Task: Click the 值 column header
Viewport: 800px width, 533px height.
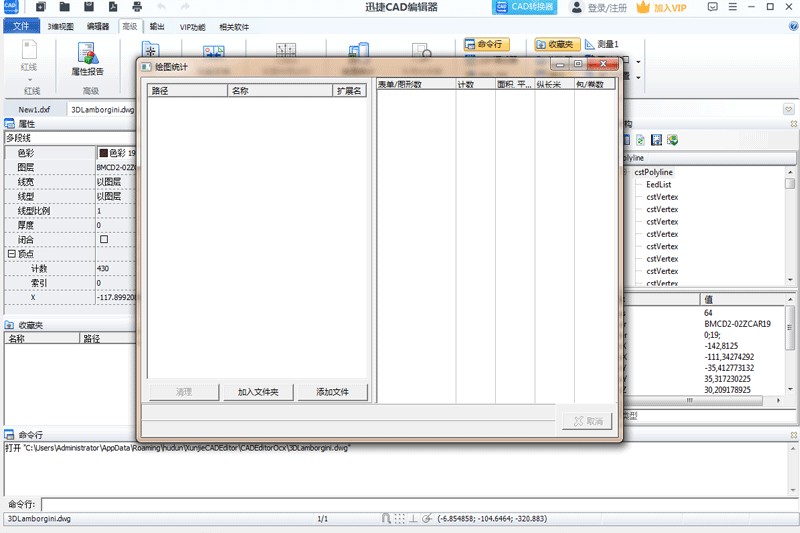Action: [x=742, y=299]
